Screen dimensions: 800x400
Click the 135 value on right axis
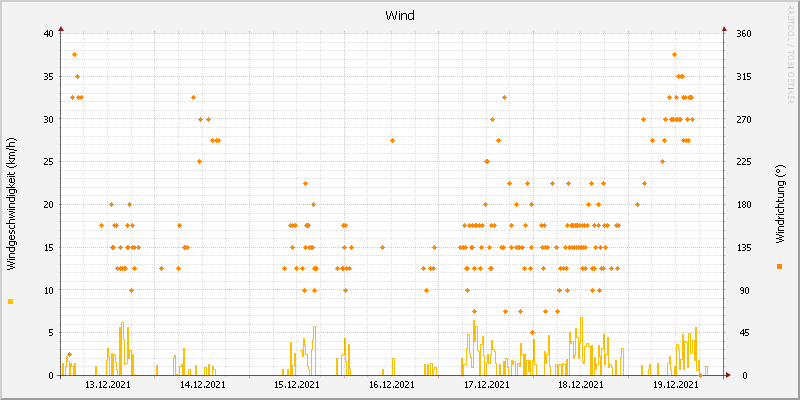click(x=744, y=247)
